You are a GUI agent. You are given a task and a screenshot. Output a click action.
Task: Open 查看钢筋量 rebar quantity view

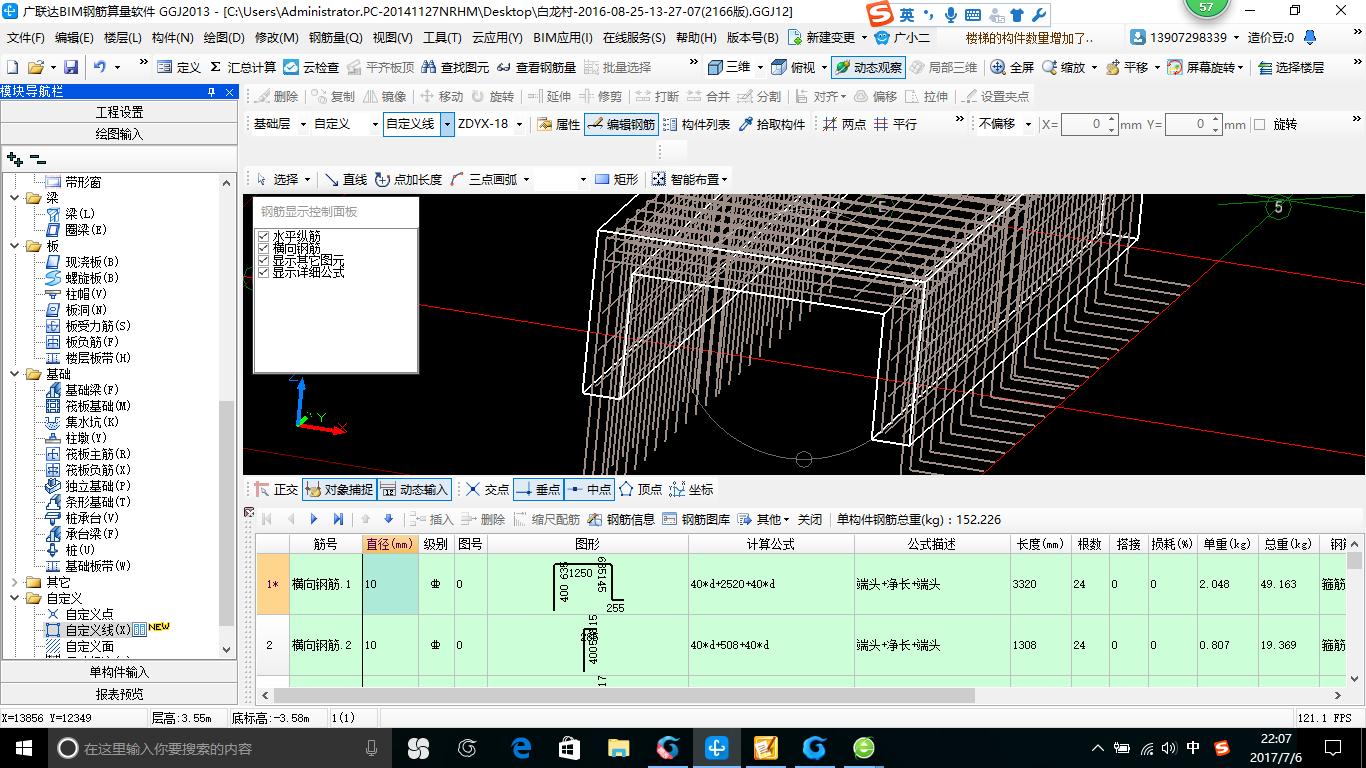point(536,67)
